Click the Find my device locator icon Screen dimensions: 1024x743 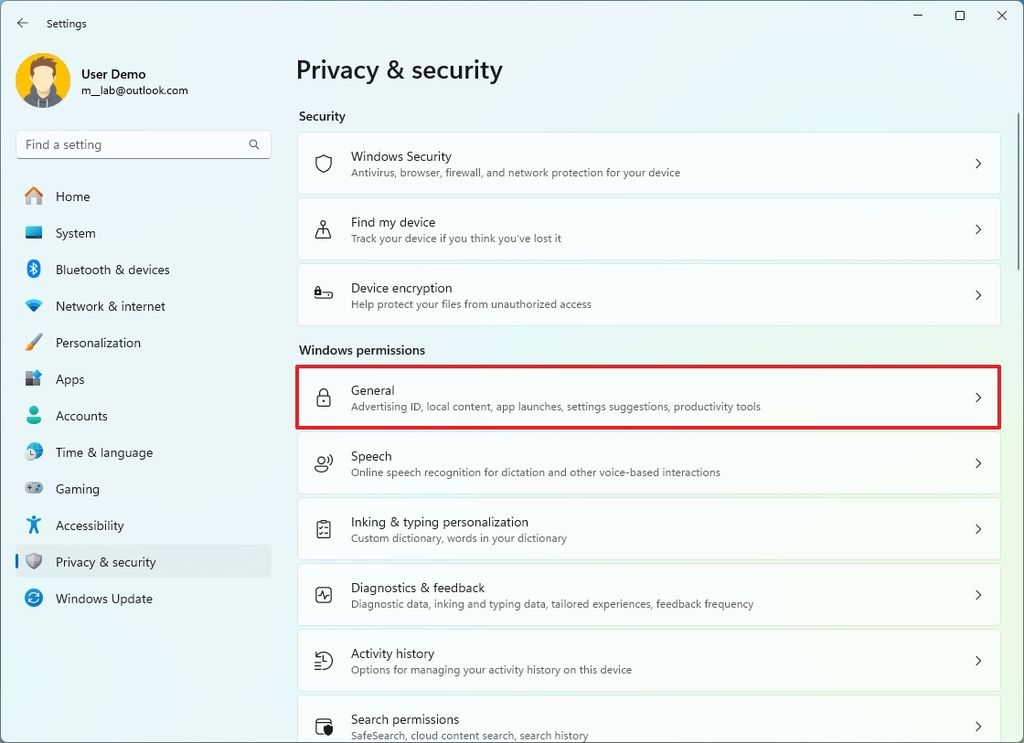[323, 229]
